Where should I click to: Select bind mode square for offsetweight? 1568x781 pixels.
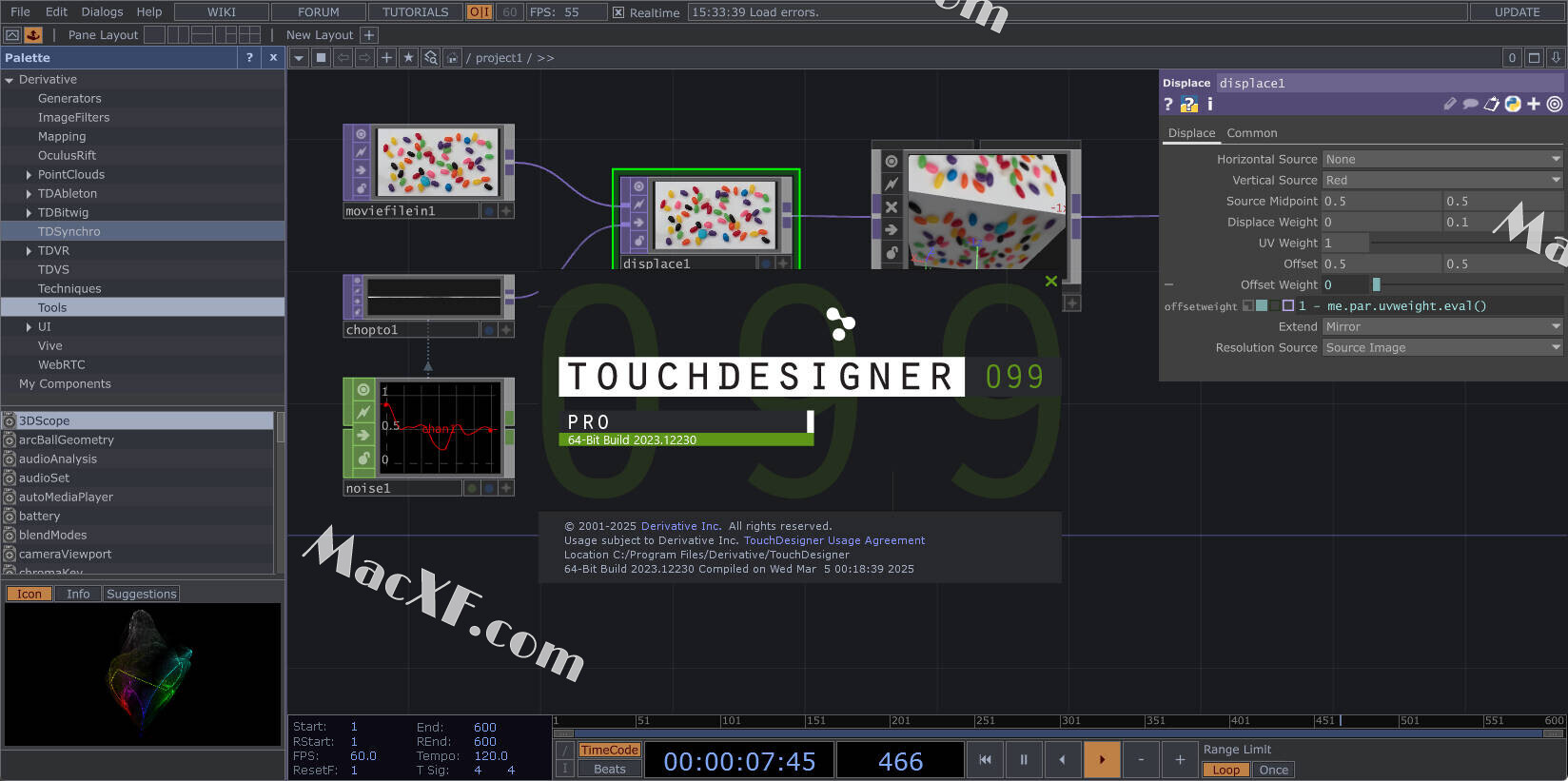click(x=1288, y=305)
